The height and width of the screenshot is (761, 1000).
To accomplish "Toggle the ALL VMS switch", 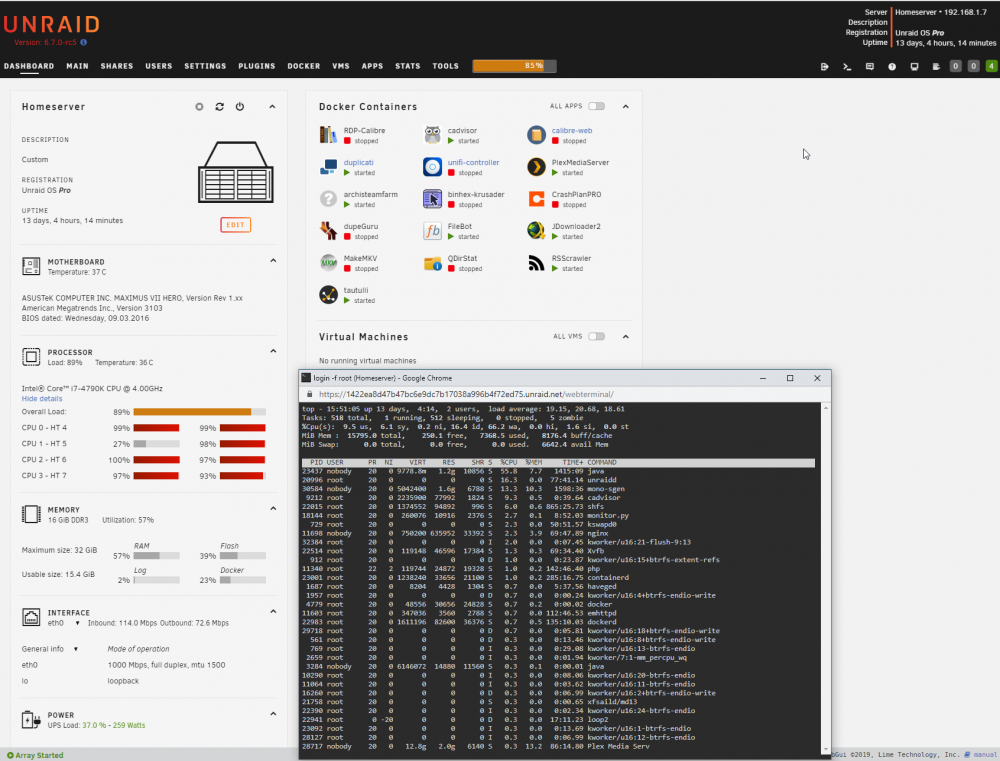I will pyautogui.click(x=596, y=336).
